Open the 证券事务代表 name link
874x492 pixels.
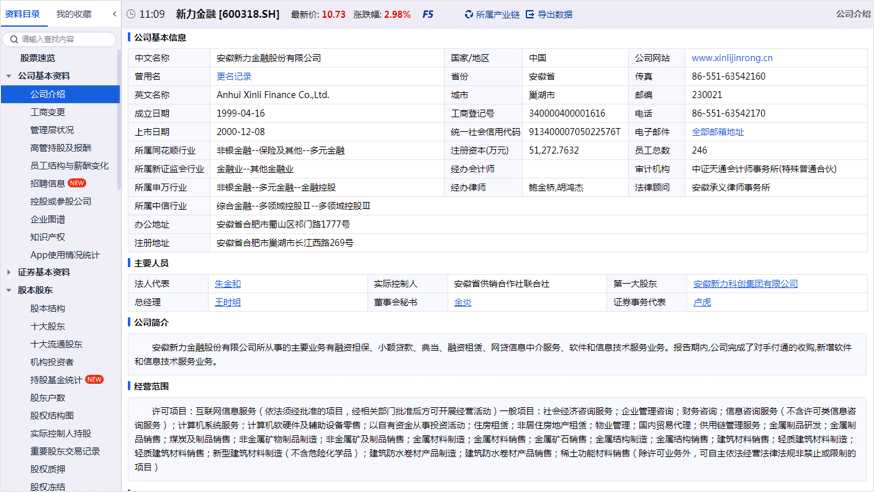pos(702,302)
